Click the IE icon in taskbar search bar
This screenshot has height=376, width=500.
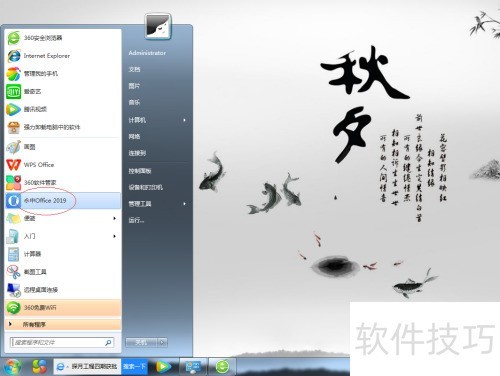click(x=60, y=367)
